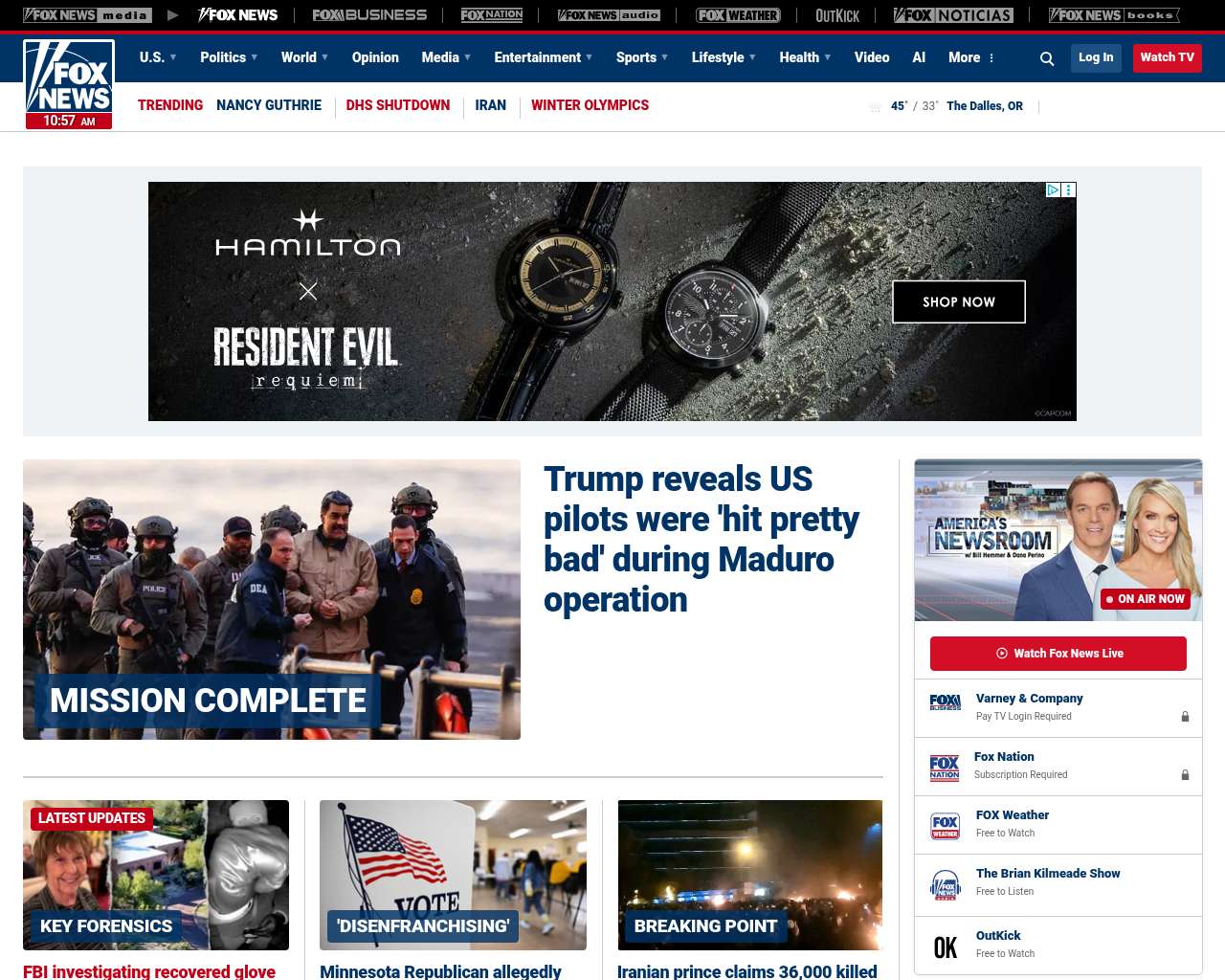Screen dimensions: 1225x980
Task: Click the AdChoices icon on Hamilton ad
Action: point(1053,189)
